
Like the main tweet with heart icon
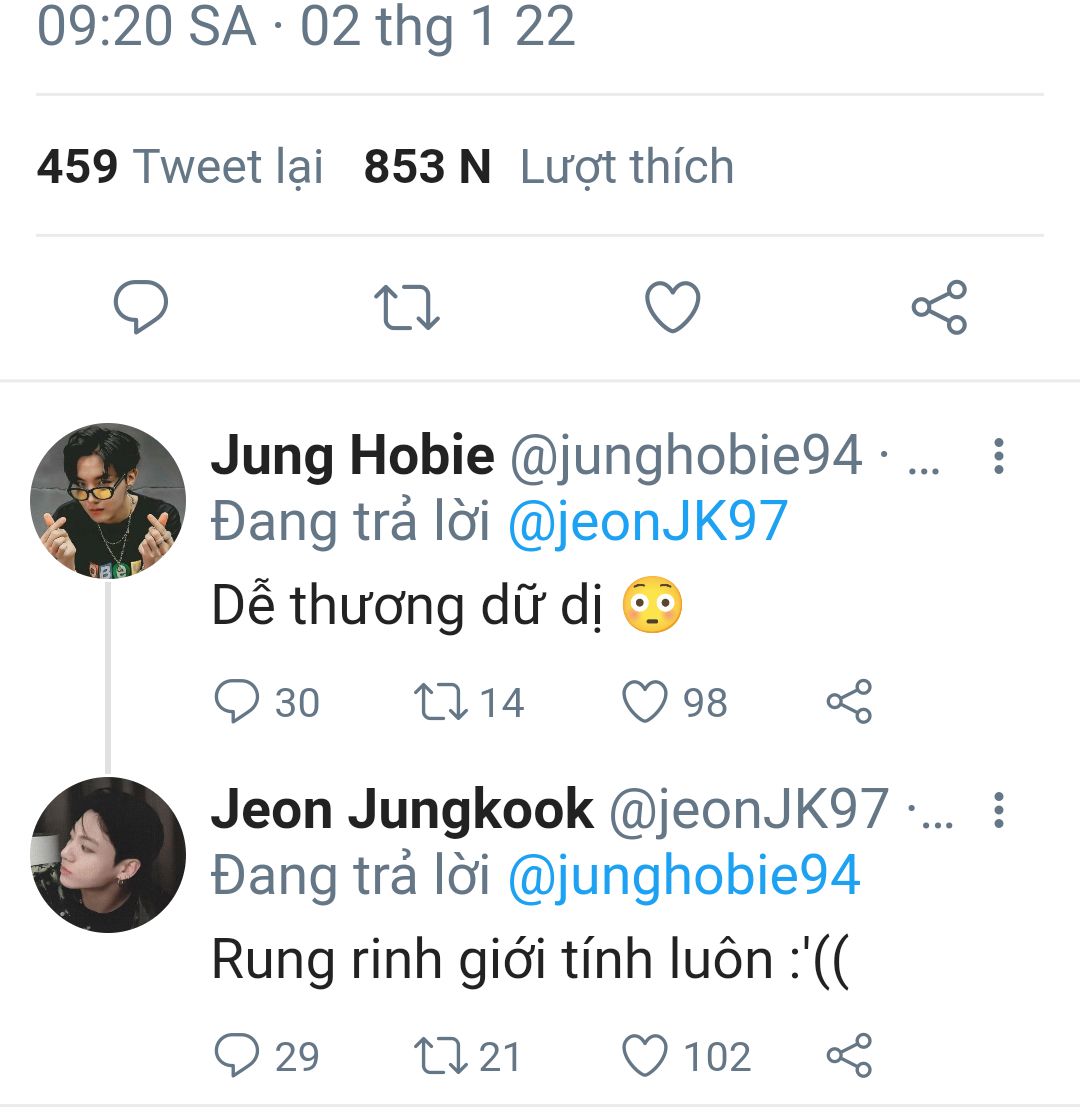pyautogui.click(x=672, y=307)
